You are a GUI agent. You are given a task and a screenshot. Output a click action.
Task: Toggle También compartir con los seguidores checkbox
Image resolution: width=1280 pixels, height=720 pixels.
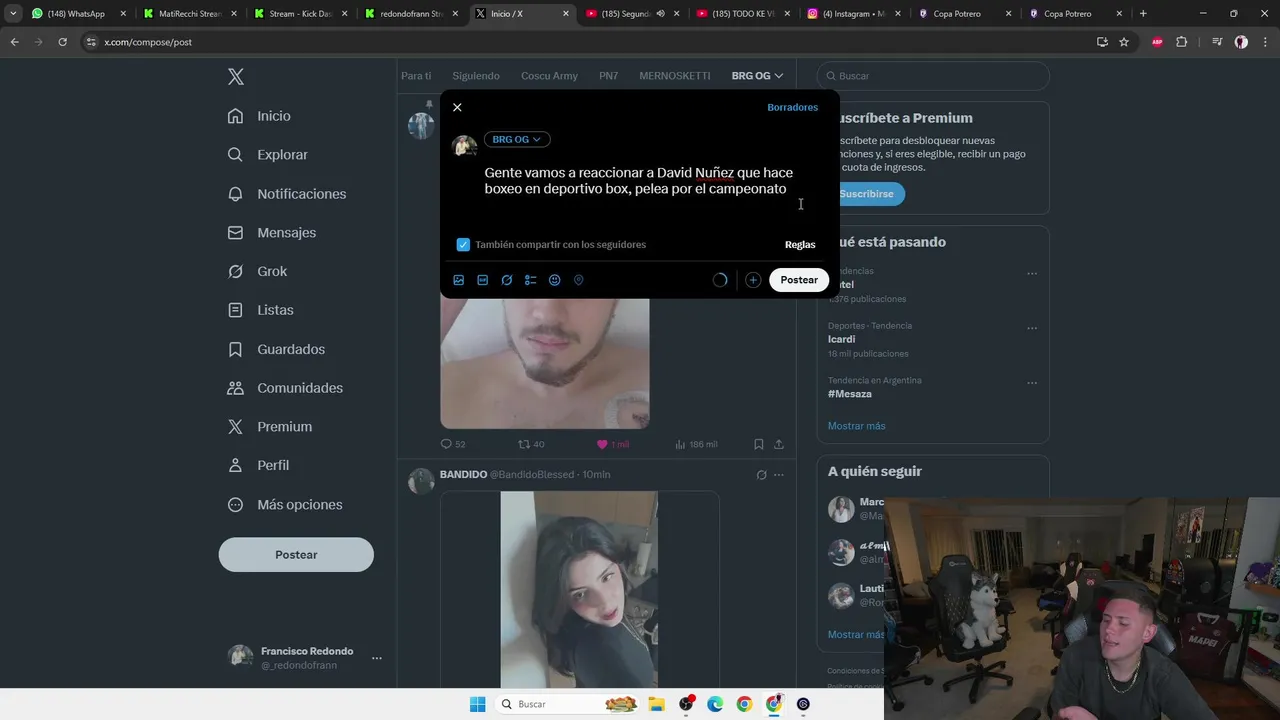coord(463,244)
